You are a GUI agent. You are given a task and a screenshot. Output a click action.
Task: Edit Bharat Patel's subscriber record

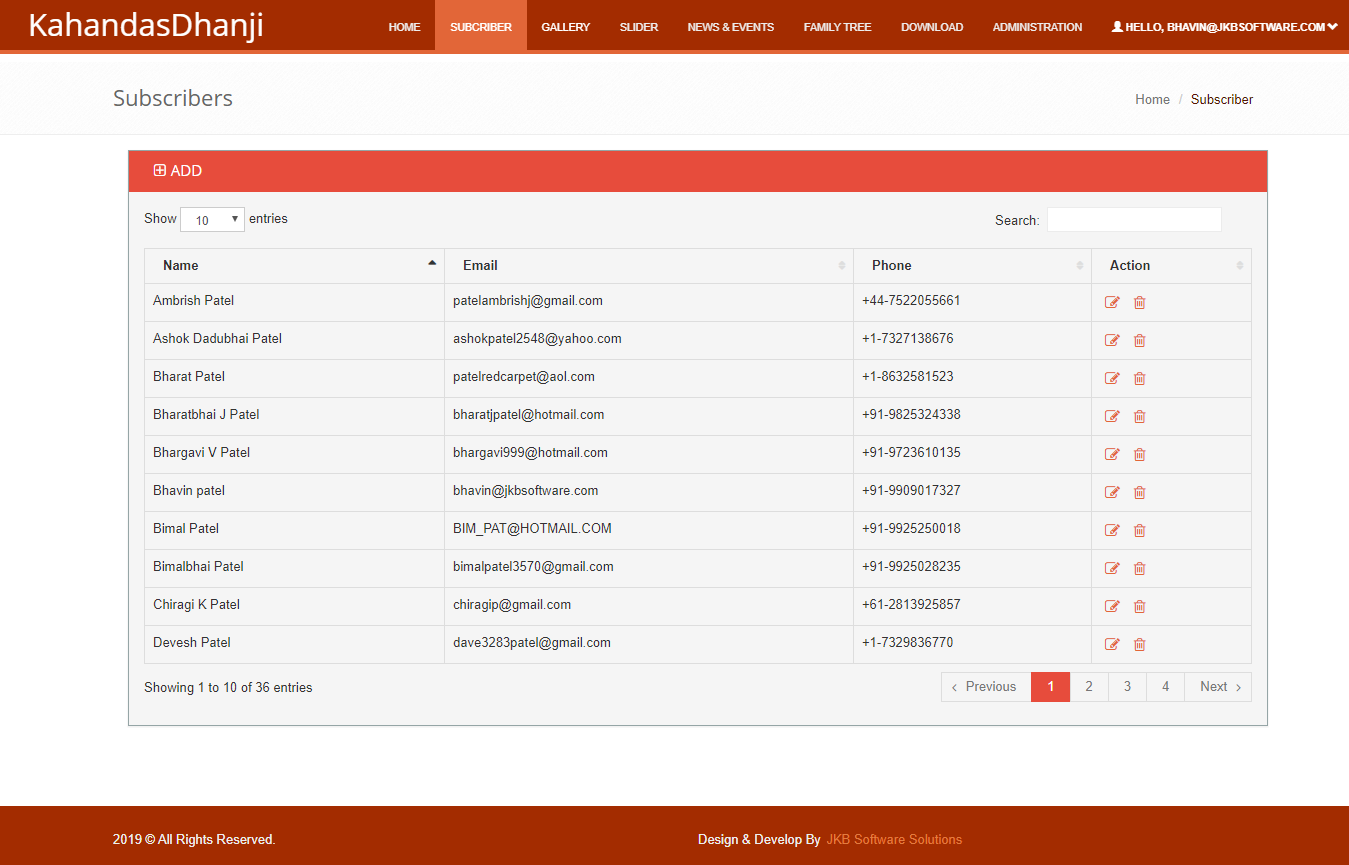1112,378
